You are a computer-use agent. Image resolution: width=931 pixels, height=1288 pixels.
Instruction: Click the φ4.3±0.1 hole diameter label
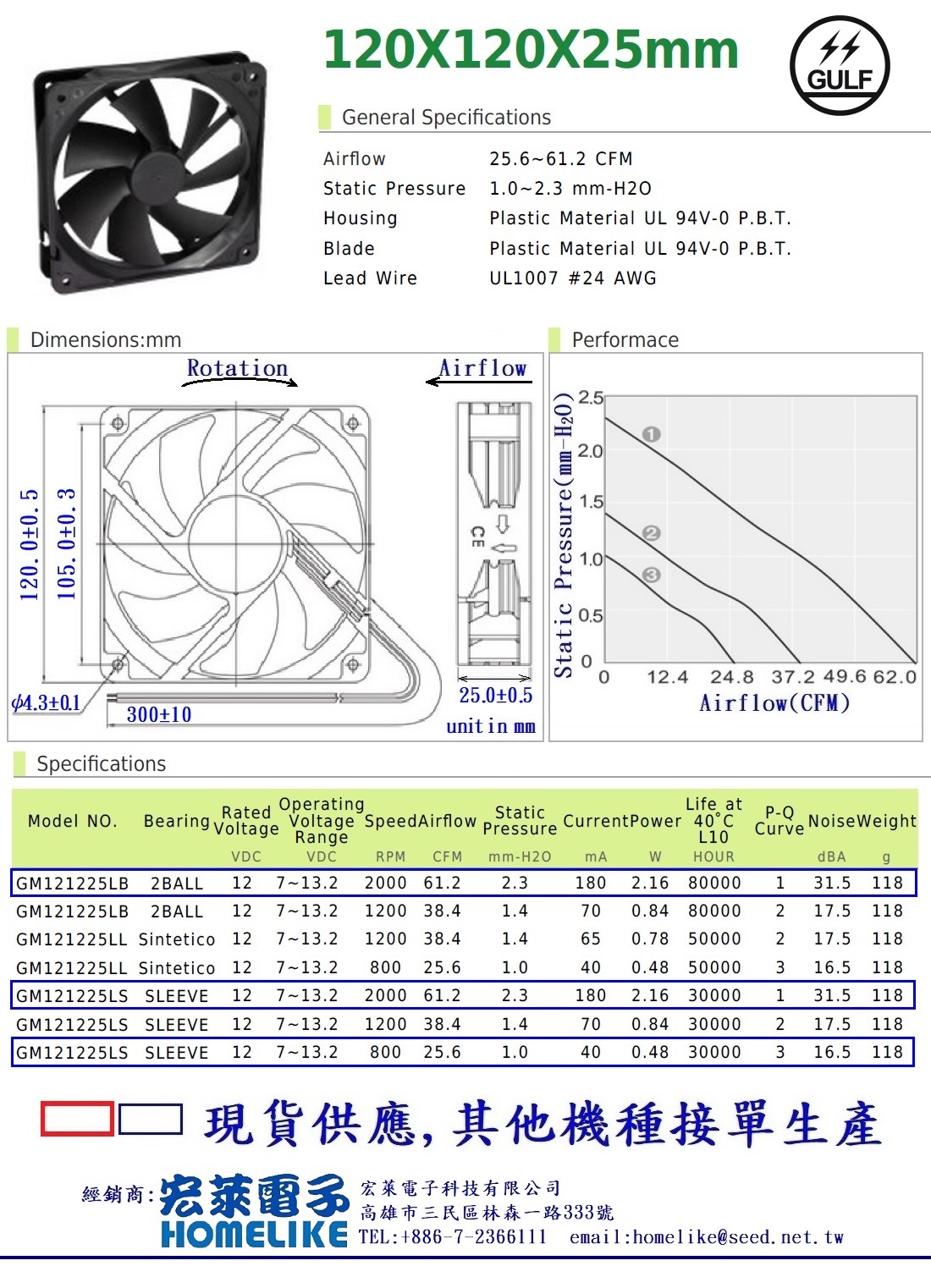pos(46,703)
